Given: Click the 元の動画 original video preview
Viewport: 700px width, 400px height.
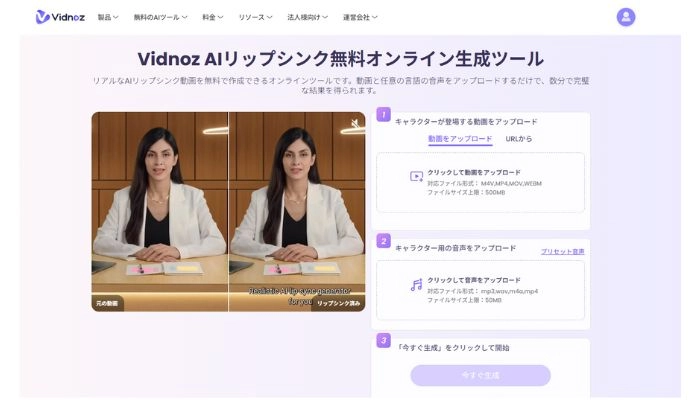Looking at the screenshot, I should [160, 212].
